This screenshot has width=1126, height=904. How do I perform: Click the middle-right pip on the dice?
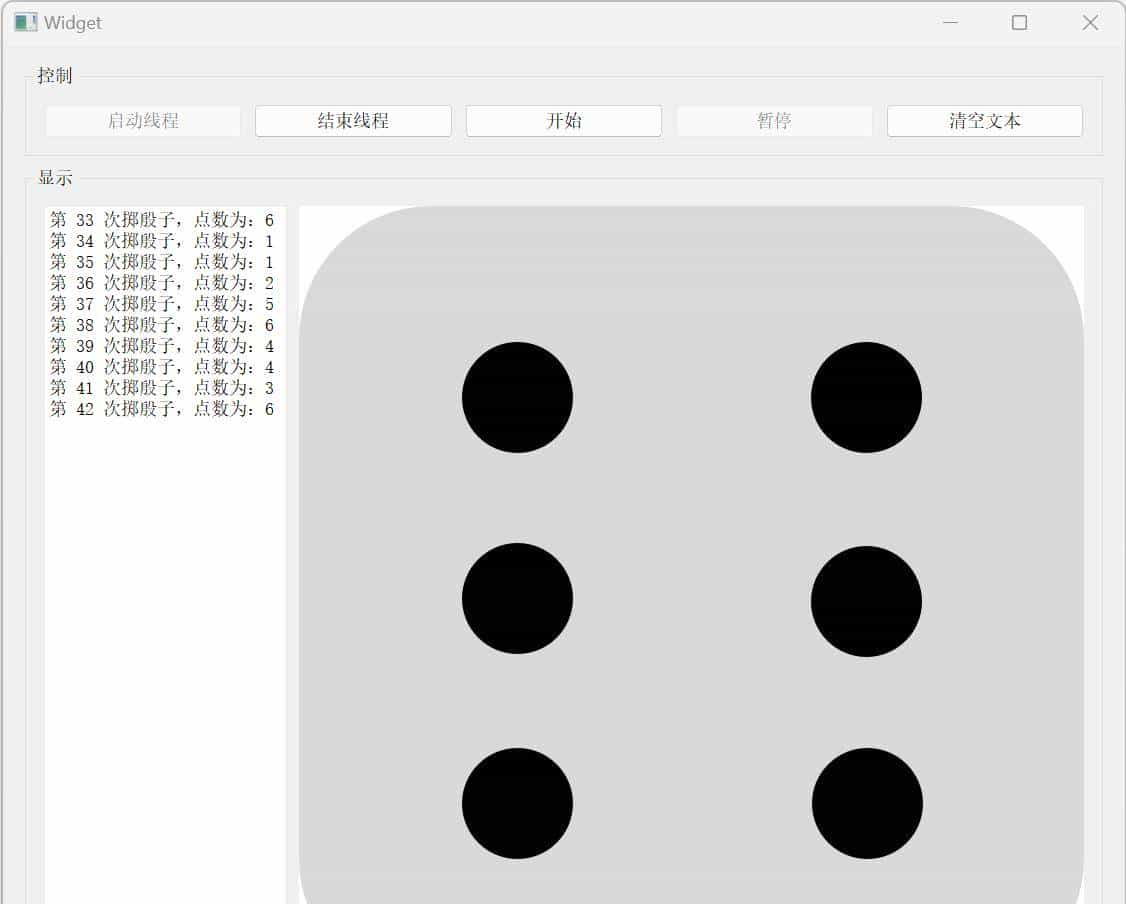(x=865, y=600)
